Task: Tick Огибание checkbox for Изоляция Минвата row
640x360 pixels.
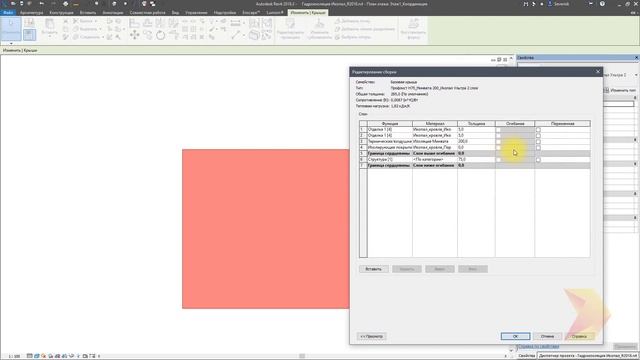Action: pos(498,142)
